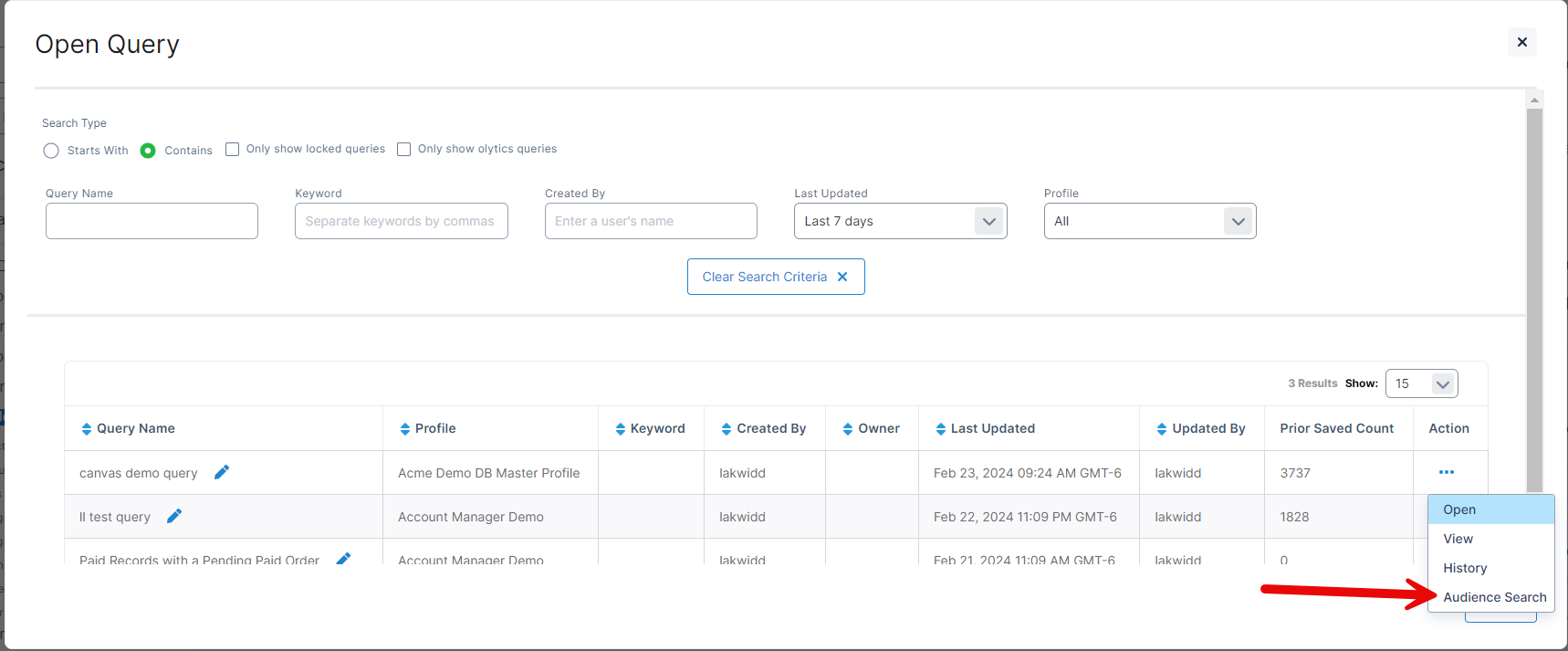Check Only show olytics queries
This screenshot has height=651, width=1568.
pyautogui.click(x=404, y=150)
